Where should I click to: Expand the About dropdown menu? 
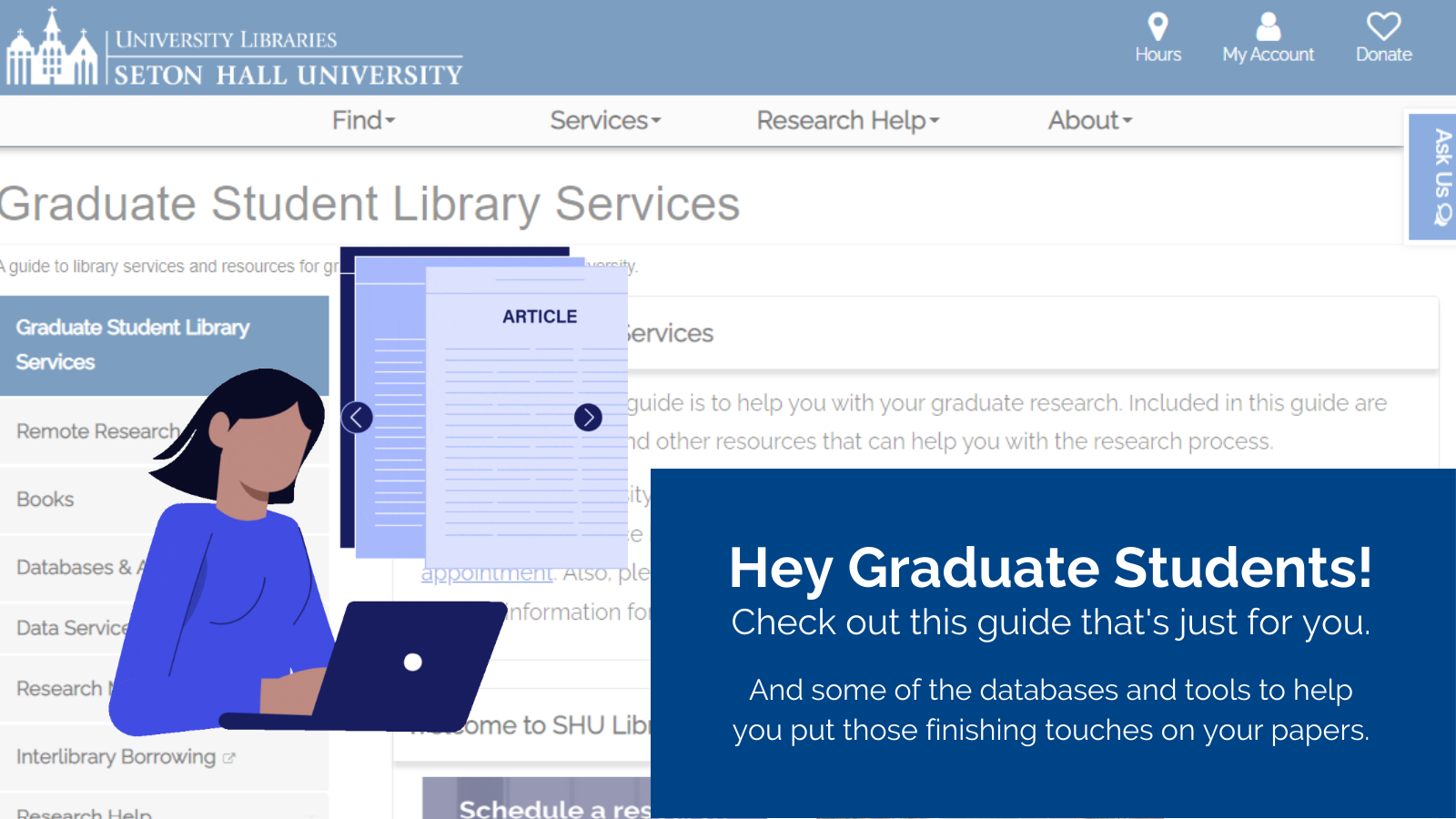(x=1089, y=120)
